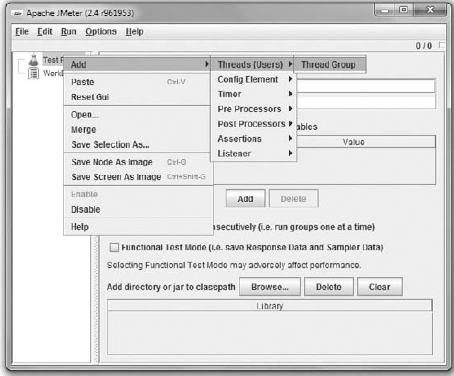
Task: Click the comments input field
Action: (366, 101)
